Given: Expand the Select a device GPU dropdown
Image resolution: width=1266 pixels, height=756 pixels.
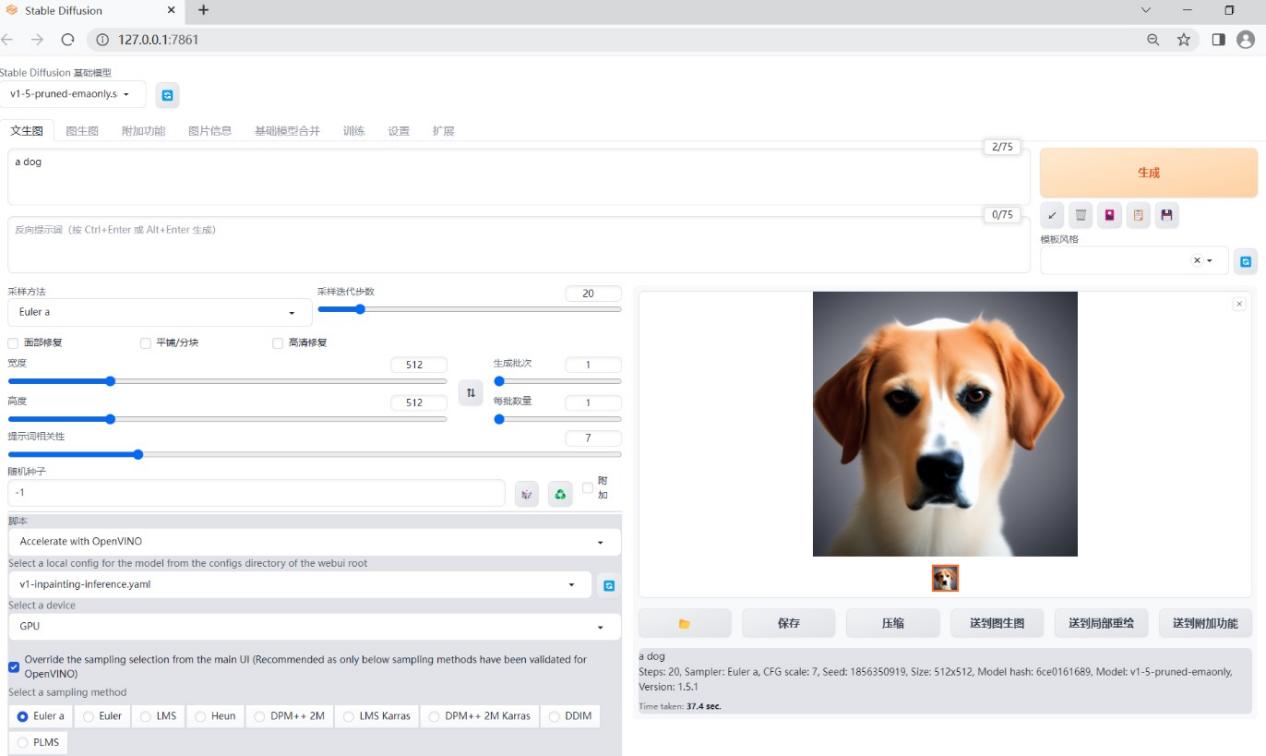Looking at the screenshot, I should 313,627.
